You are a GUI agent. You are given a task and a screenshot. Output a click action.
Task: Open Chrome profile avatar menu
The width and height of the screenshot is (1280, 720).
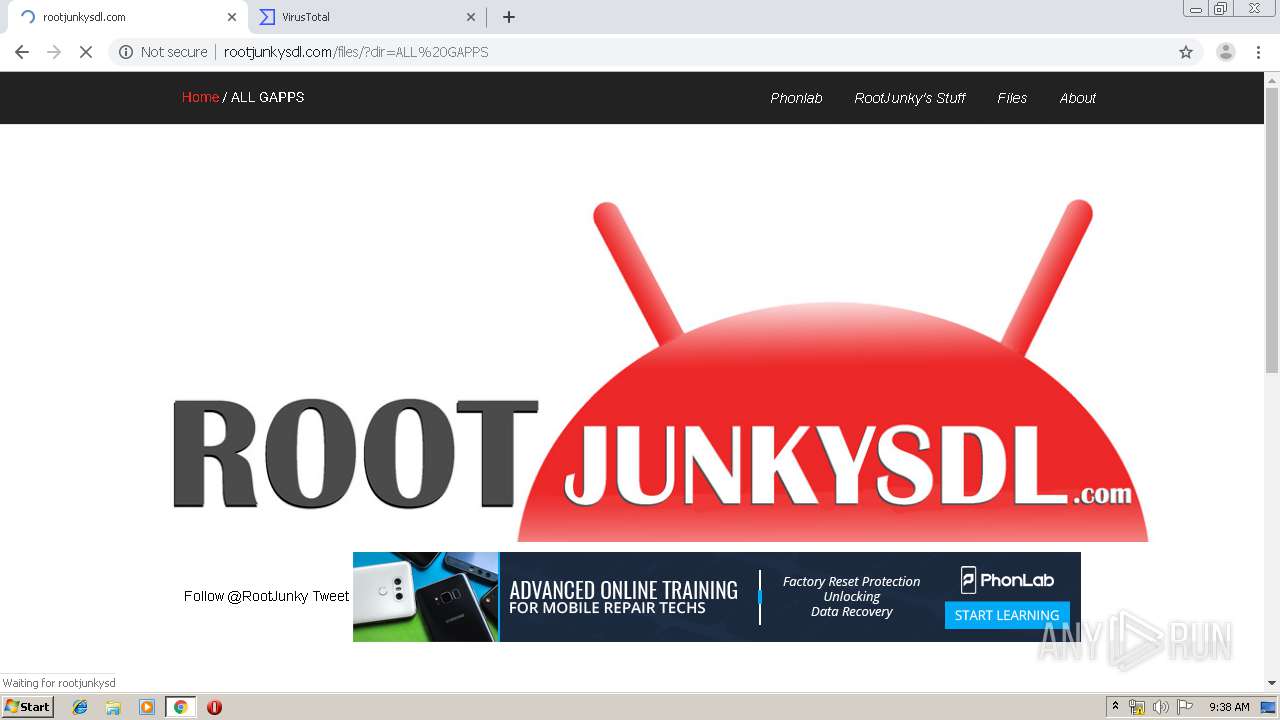coord(1225,52)
